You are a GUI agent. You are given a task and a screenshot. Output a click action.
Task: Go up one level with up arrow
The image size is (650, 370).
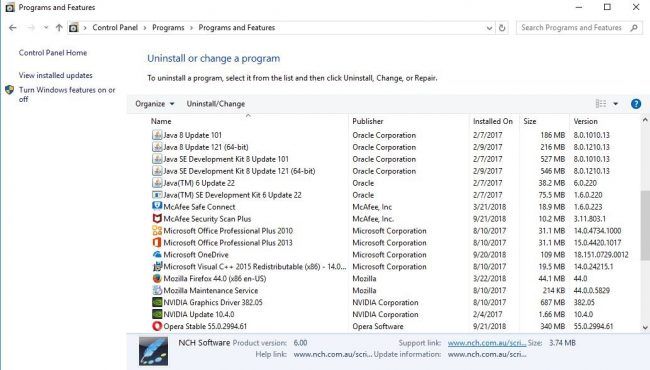click(59, 28)
